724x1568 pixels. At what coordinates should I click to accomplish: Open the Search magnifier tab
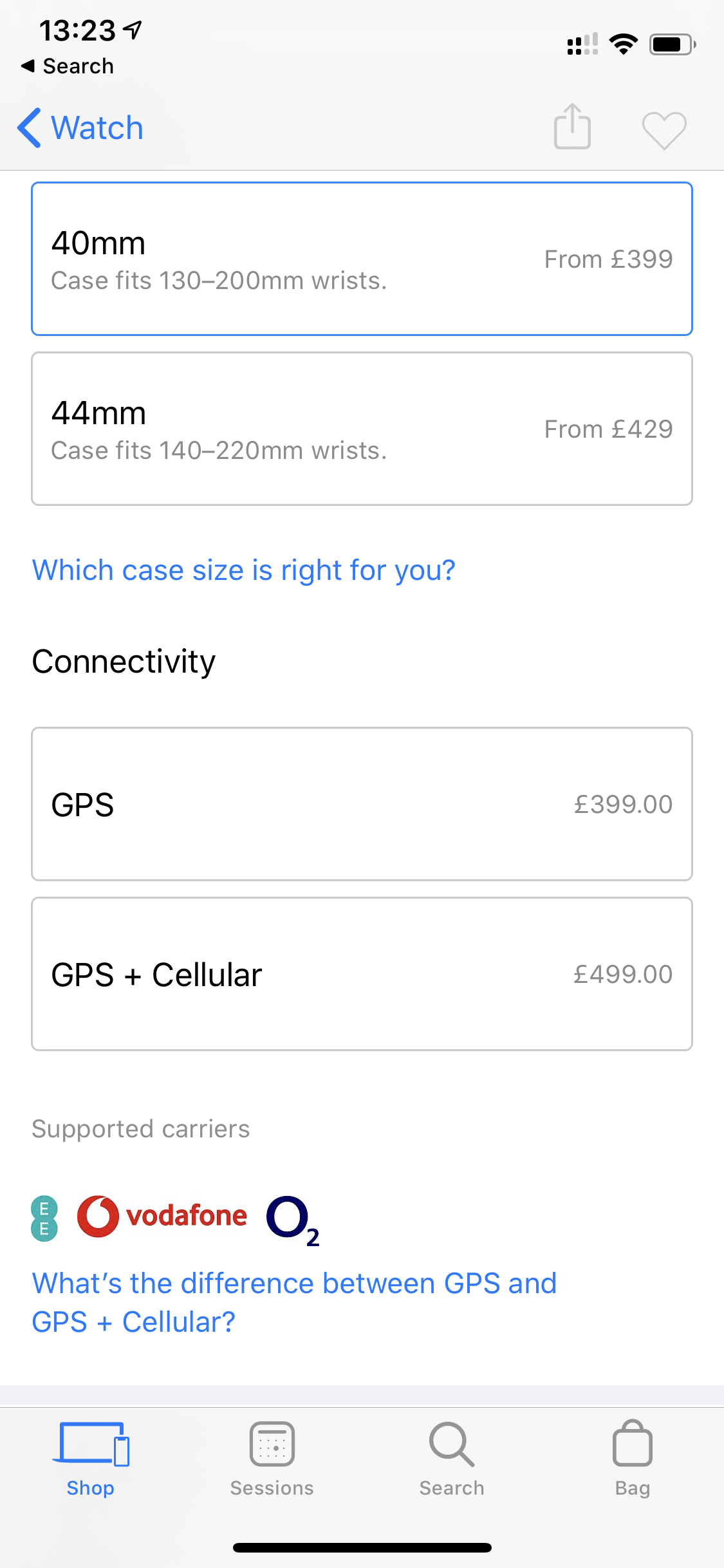click(x=452, y=1458)
